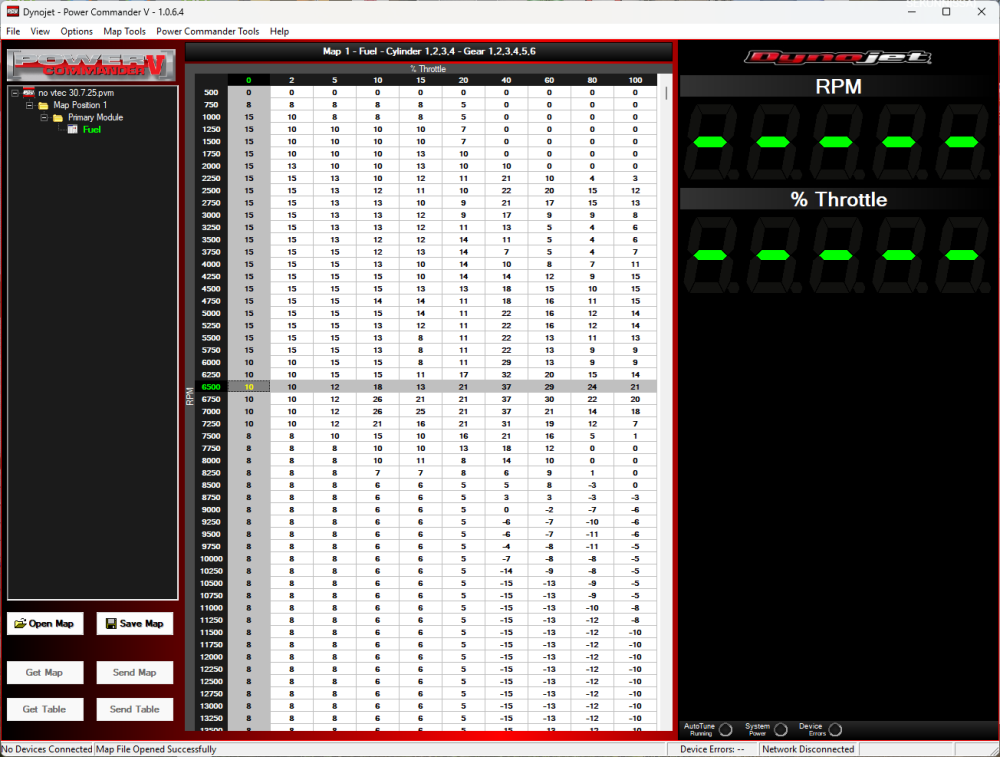The image size is (1000, 757).
Task: Click the AutoTune Running indicator light
Action: (x=726, y=730)
